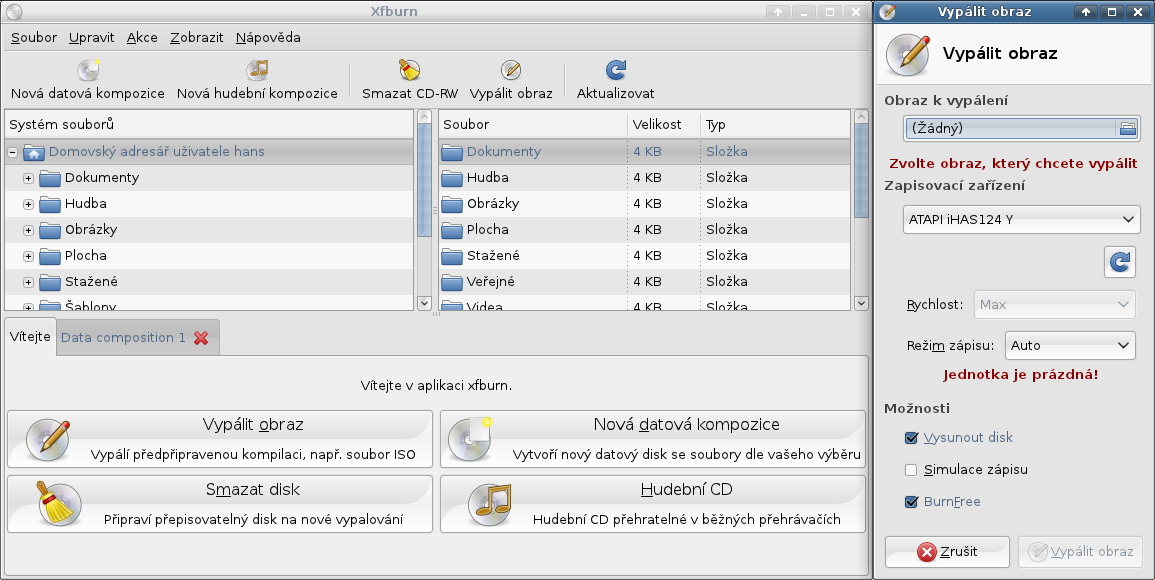Click the Systém souborů column header
1155x580 pixels.
209,125
